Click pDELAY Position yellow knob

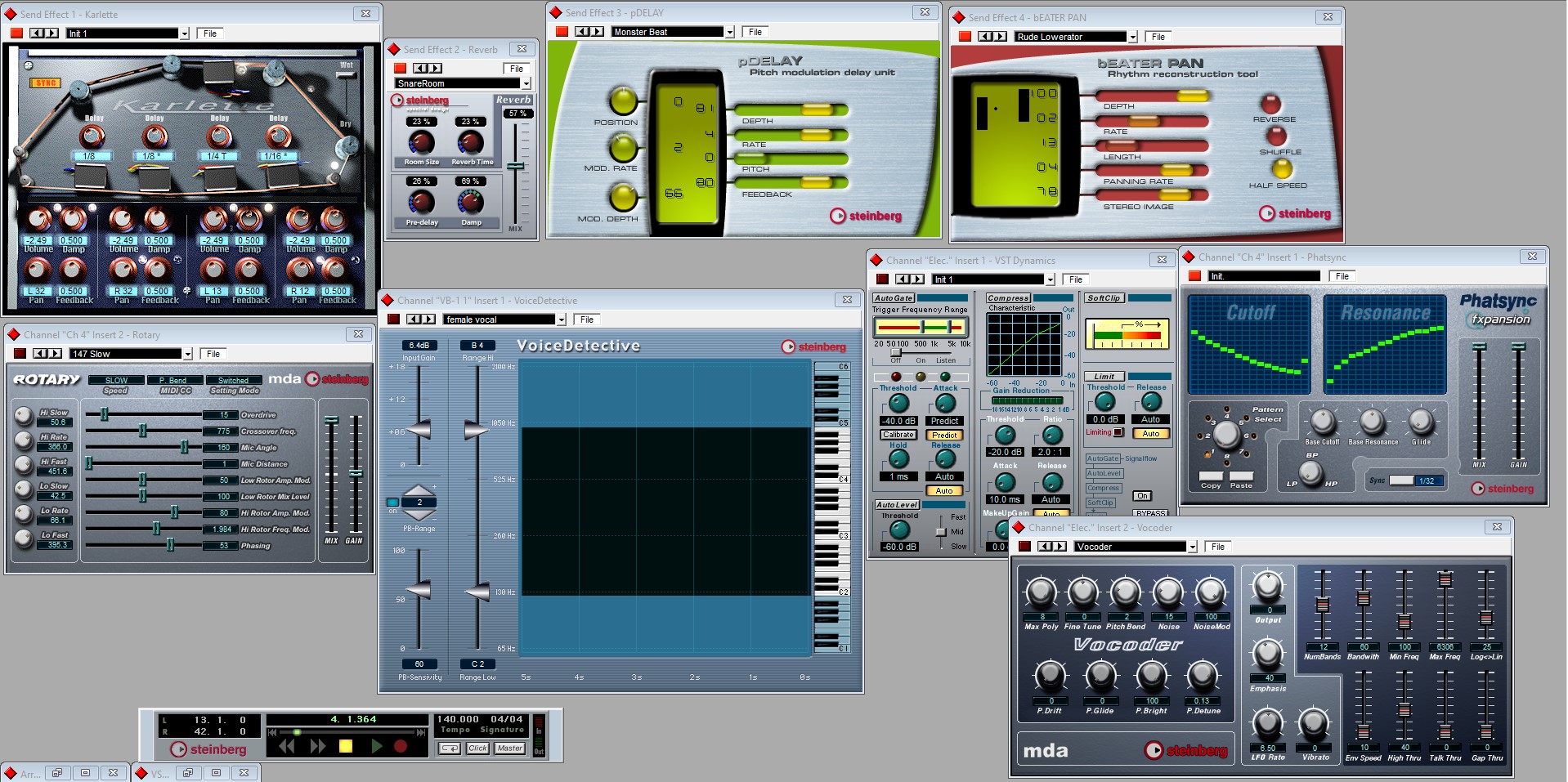pos(623,101)
